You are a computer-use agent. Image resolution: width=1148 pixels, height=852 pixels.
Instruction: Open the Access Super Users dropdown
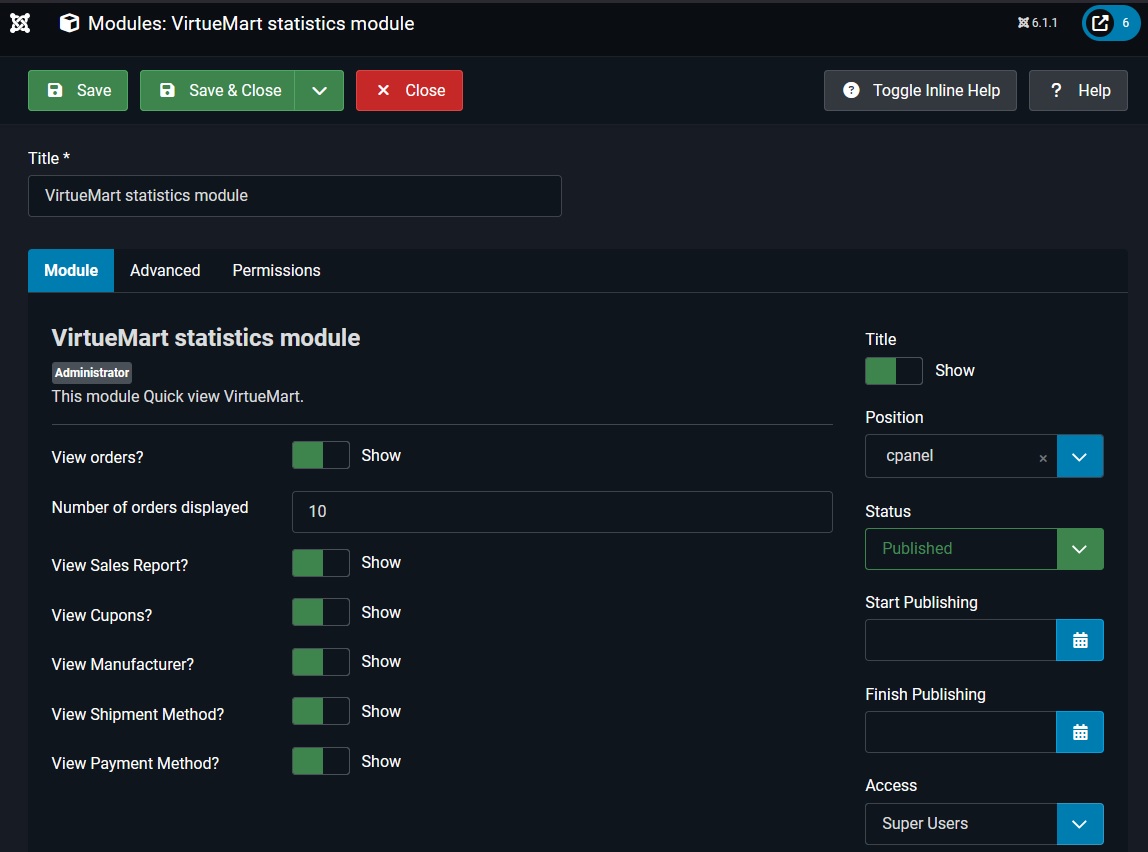tap(984, 824)
